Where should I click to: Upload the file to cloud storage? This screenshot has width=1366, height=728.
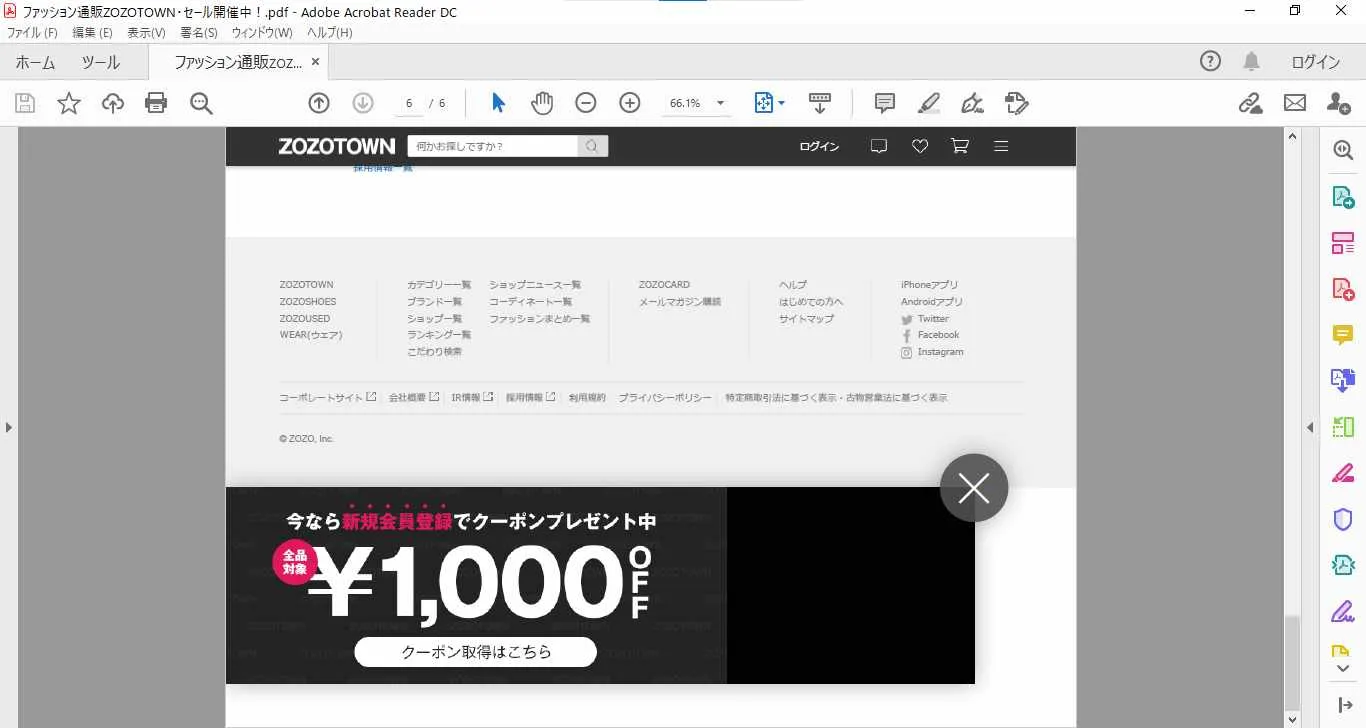tap(113, 103)
